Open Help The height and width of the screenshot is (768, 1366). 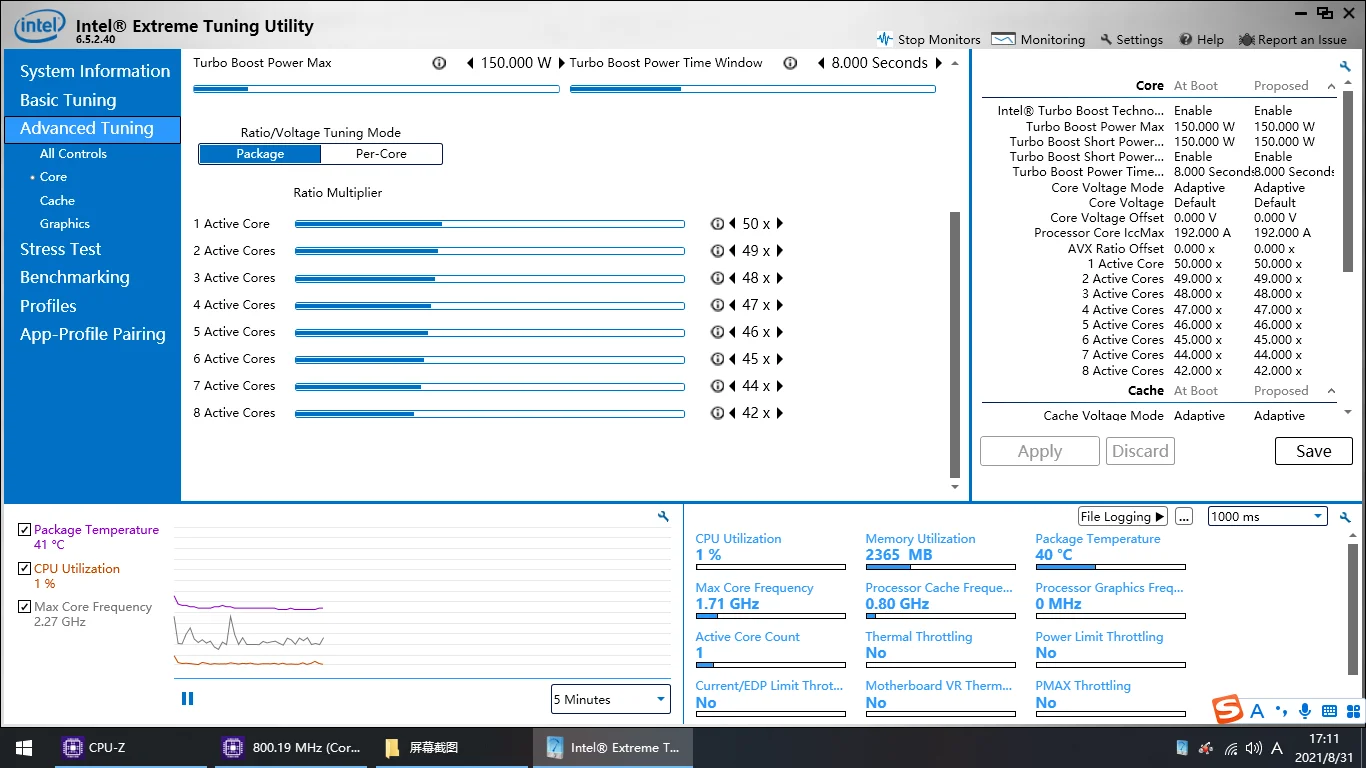pos(1201,39)
